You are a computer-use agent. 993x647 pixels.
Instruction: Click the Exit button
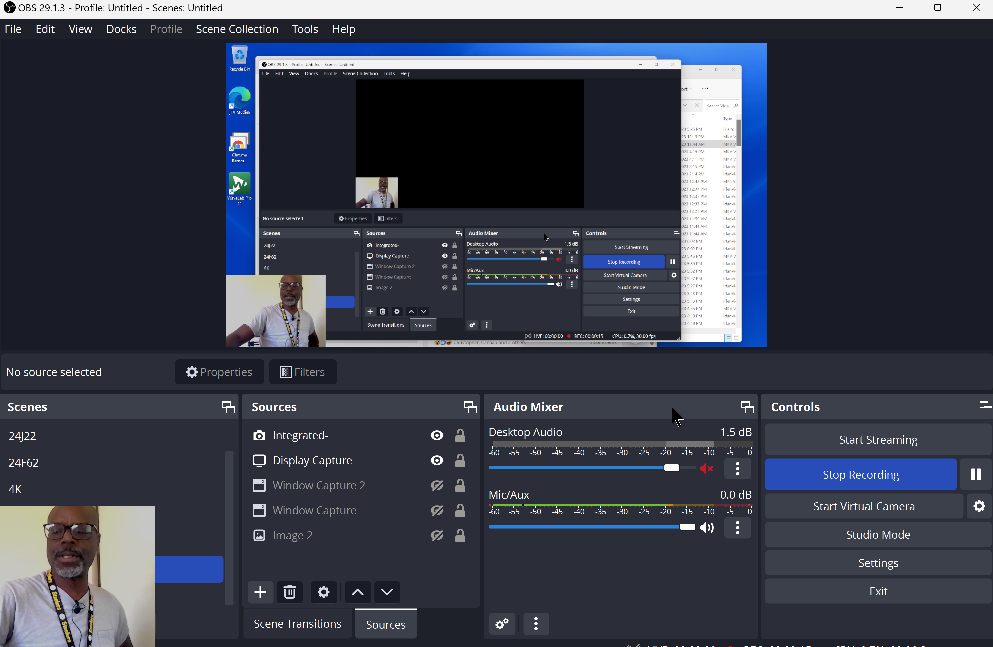point(878,591)
